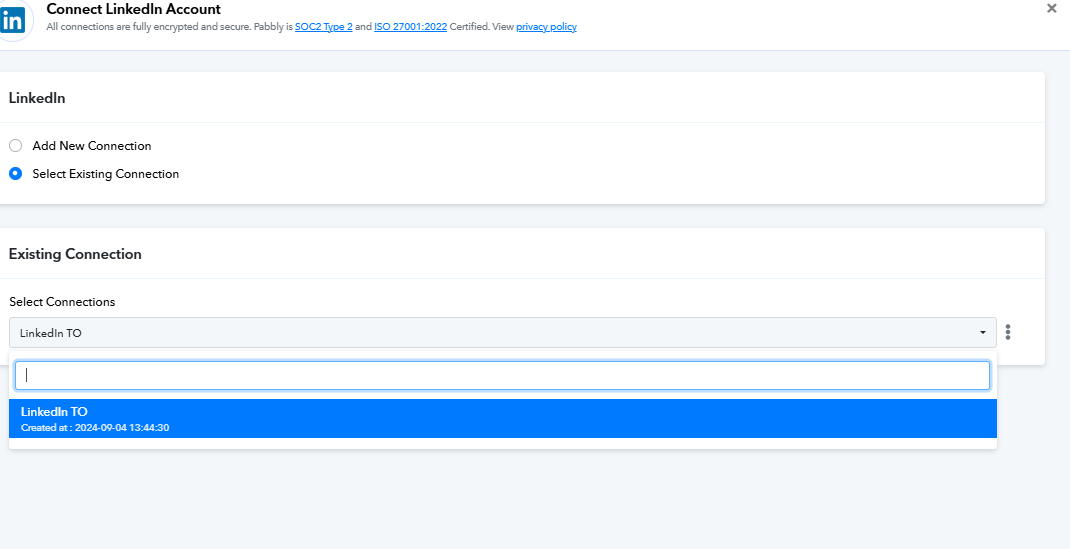Select the Add New Connection radio button
1070x549 pixels.
15,146
